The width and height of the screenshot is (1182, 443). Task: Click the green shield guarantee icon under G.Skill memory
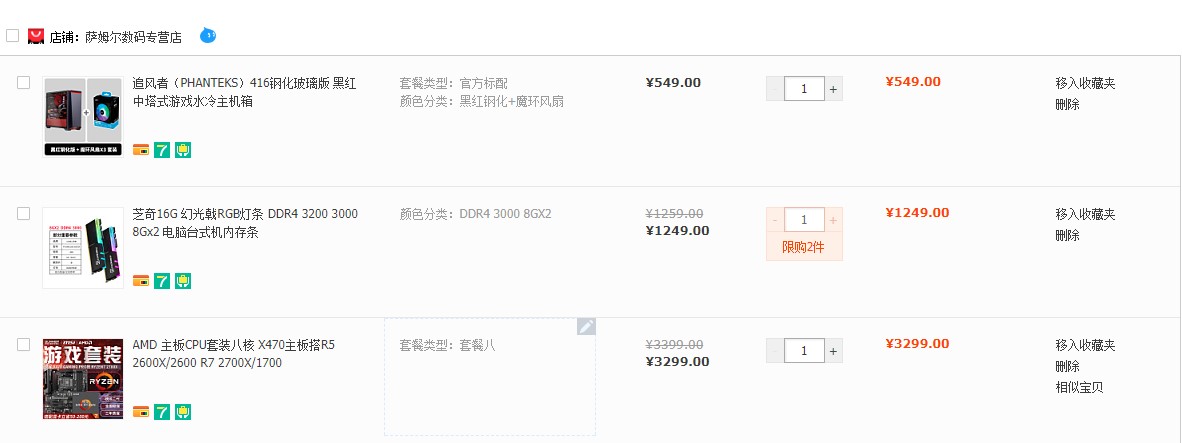182,280
